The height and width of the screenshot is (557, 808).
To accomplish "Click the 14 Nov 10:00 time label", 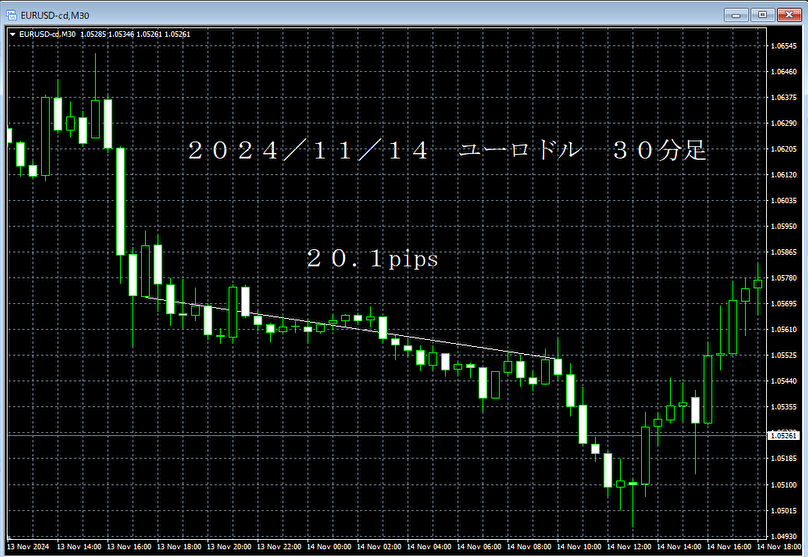I will (579, 546).
